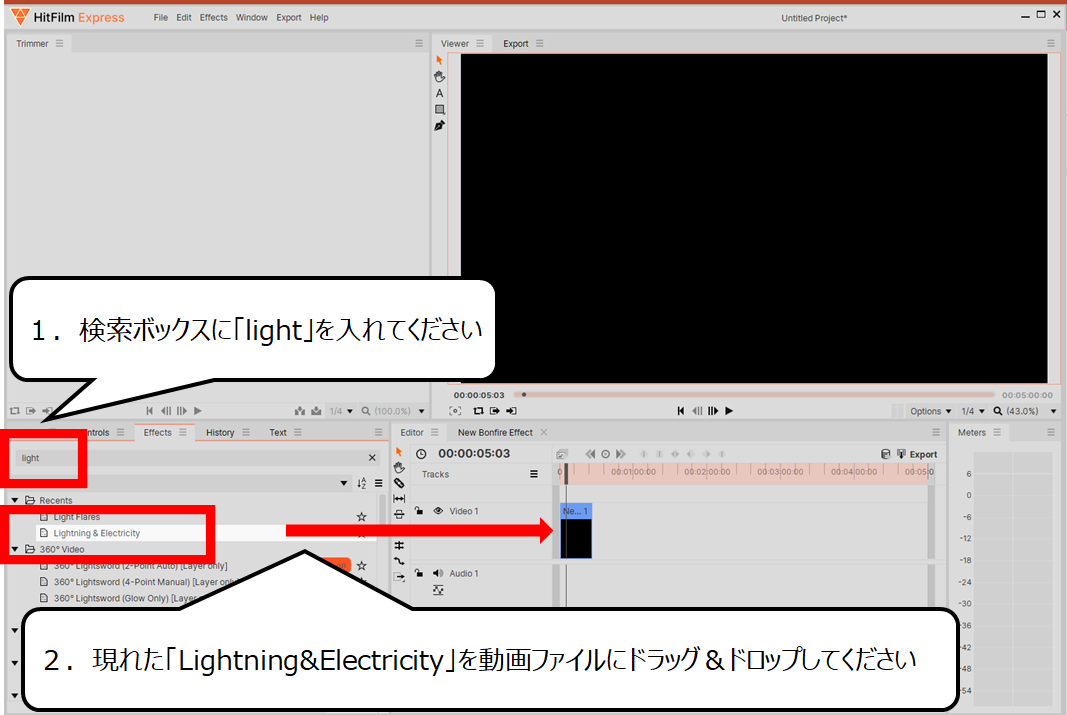
Task: Click the audio sync wave icon in Editor toolbar
Action: (399, 562)
